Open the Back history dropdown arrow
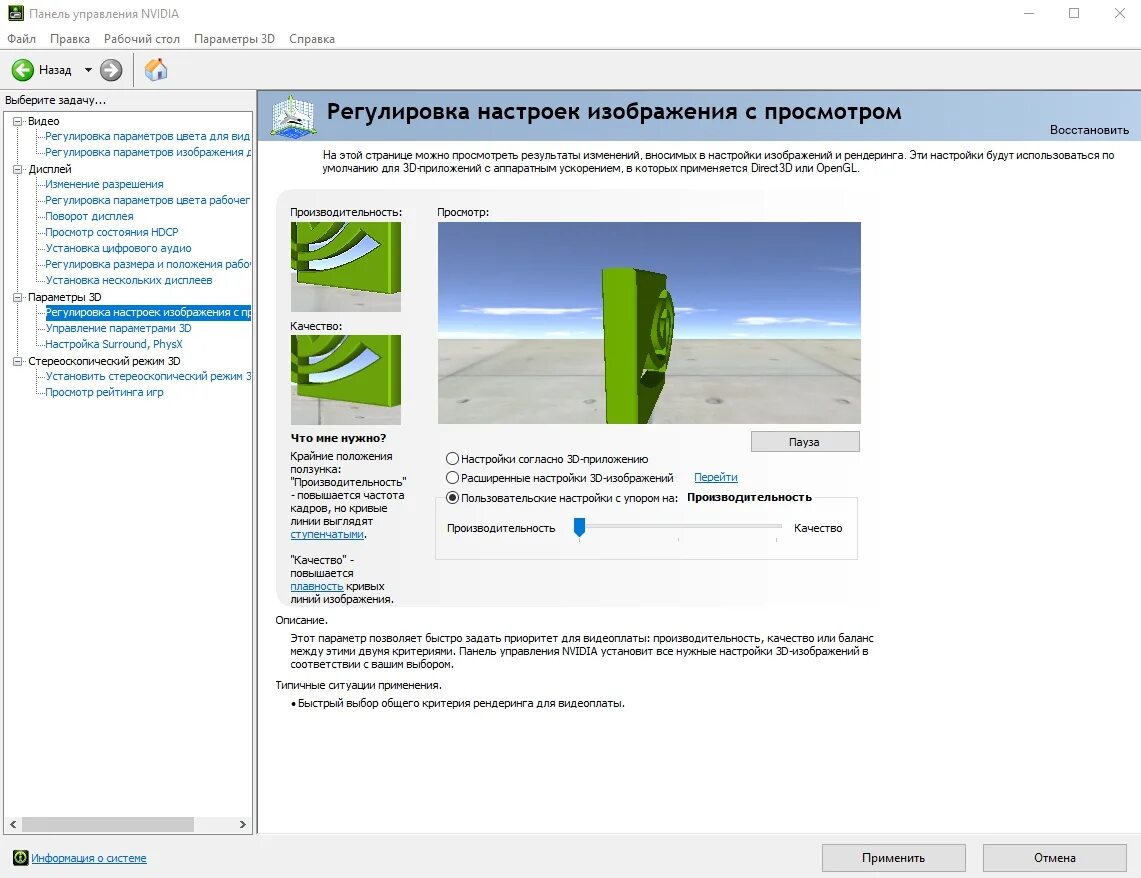This screenshot has width=1141, height=878. (88, 70)
